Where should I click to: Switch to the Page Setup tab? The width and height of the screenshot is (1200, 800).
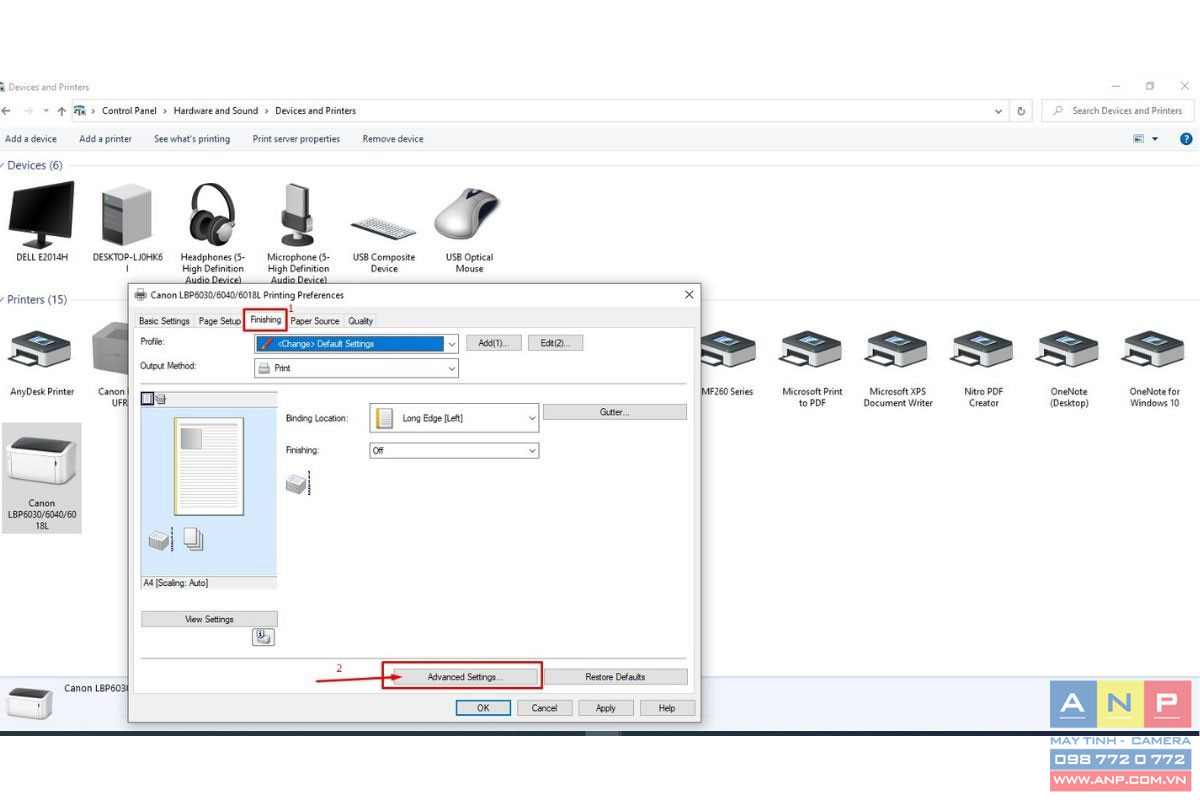[x=219, y=321]
